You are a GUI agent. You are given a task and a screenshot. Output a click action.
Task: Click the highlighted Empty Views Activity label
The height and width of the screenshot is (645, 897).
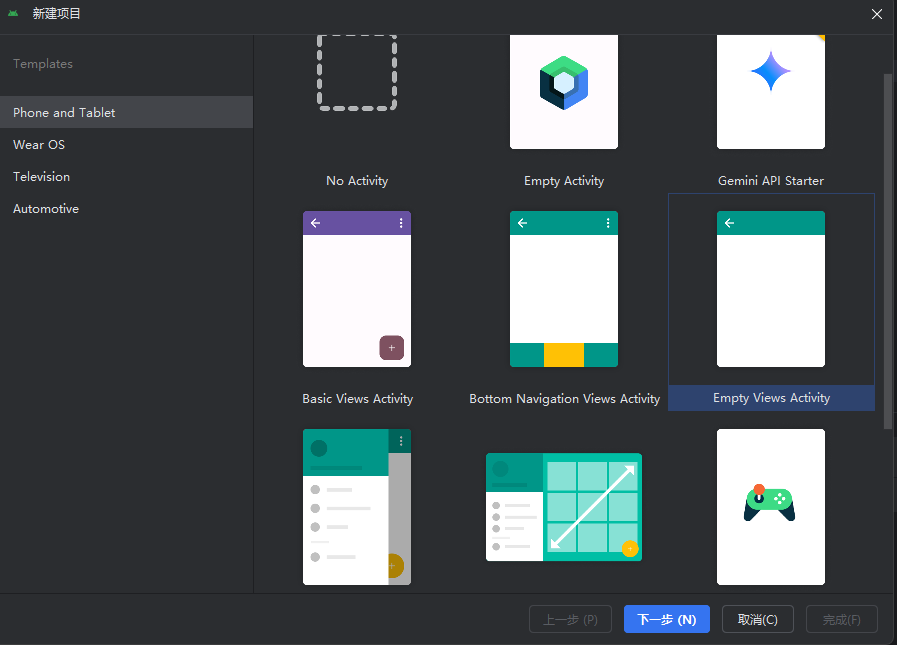(x=771, y=398)
